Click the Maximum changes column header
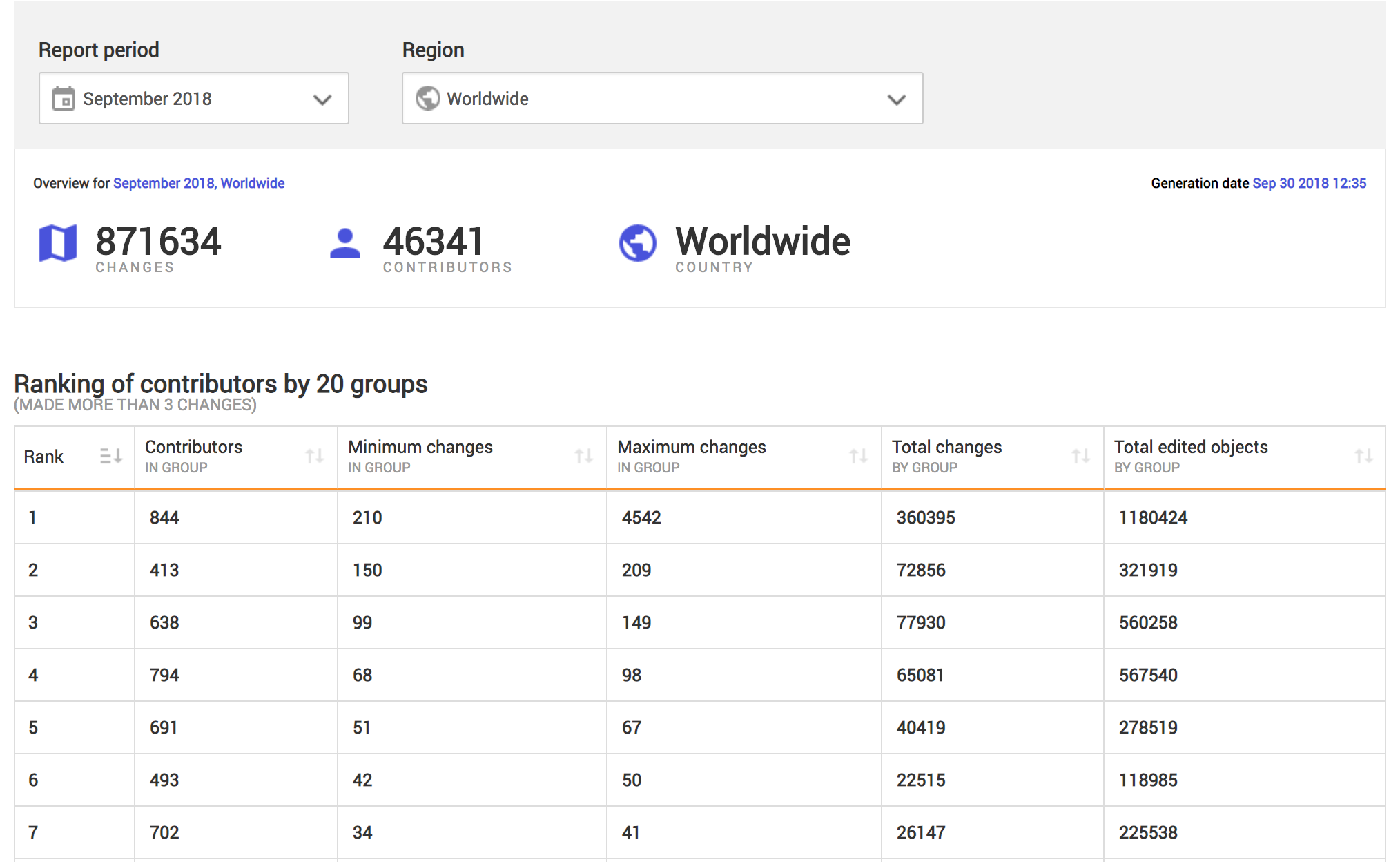The height and width of the screenshot is (862, 1400). [691, 448]
